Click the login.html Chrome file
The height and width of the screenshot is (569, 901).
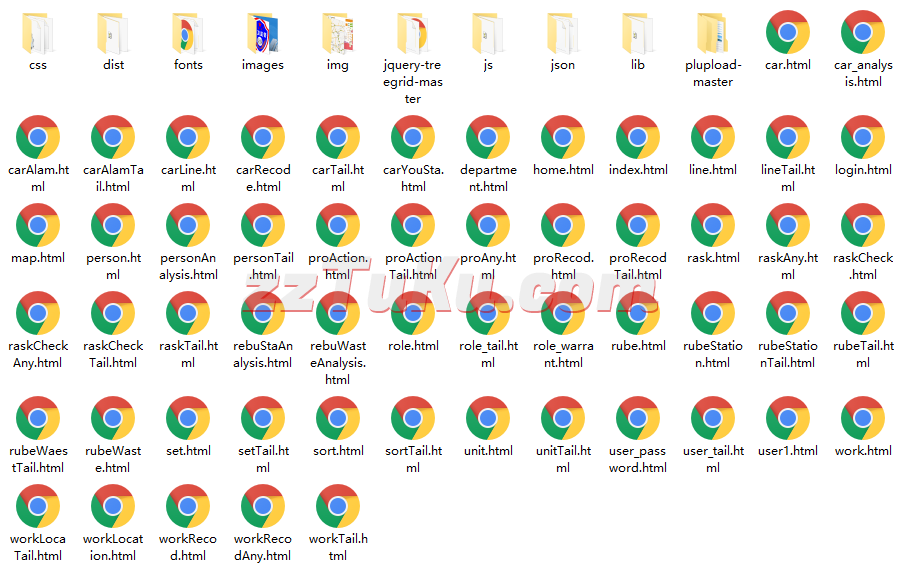point(863,138)
